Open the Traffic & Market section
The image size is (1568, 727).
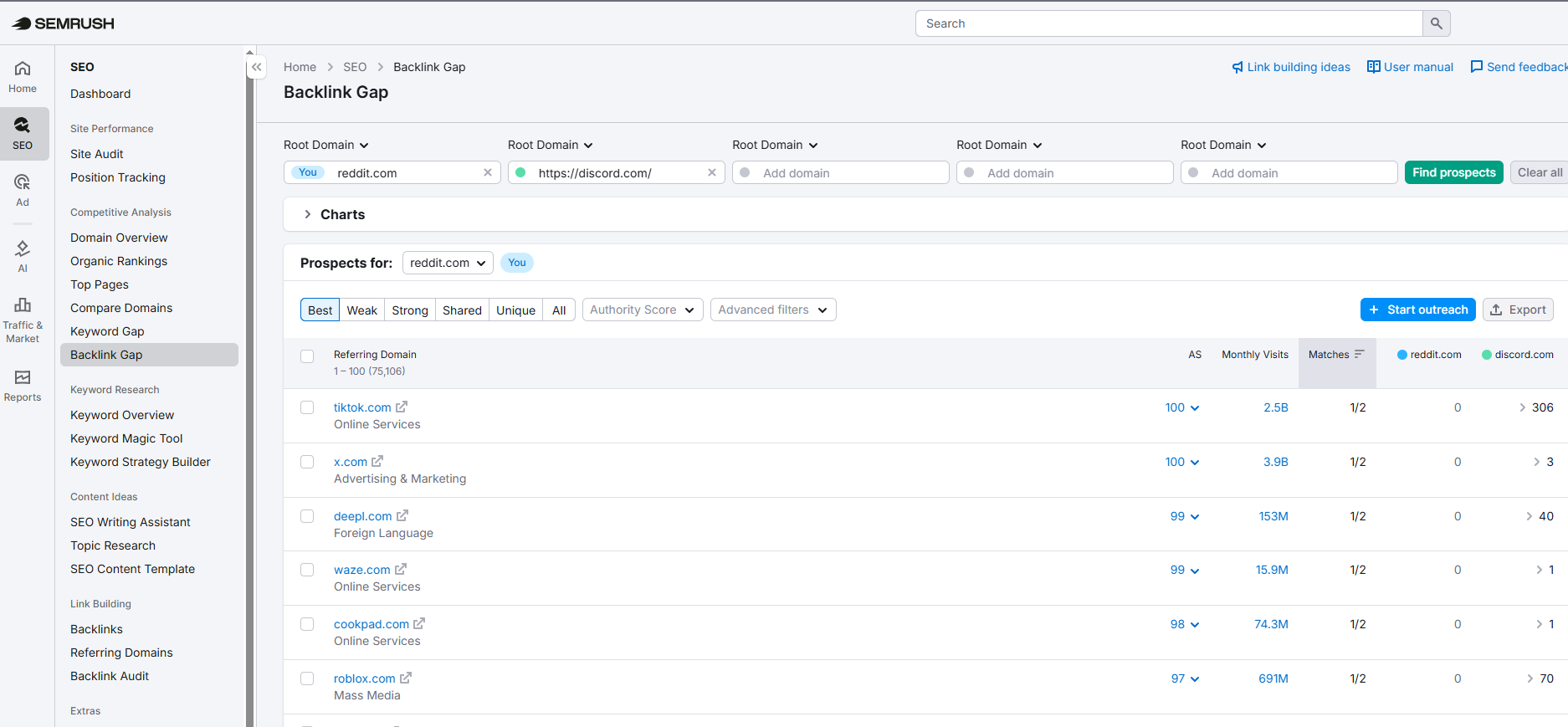[x=23, y=320]
